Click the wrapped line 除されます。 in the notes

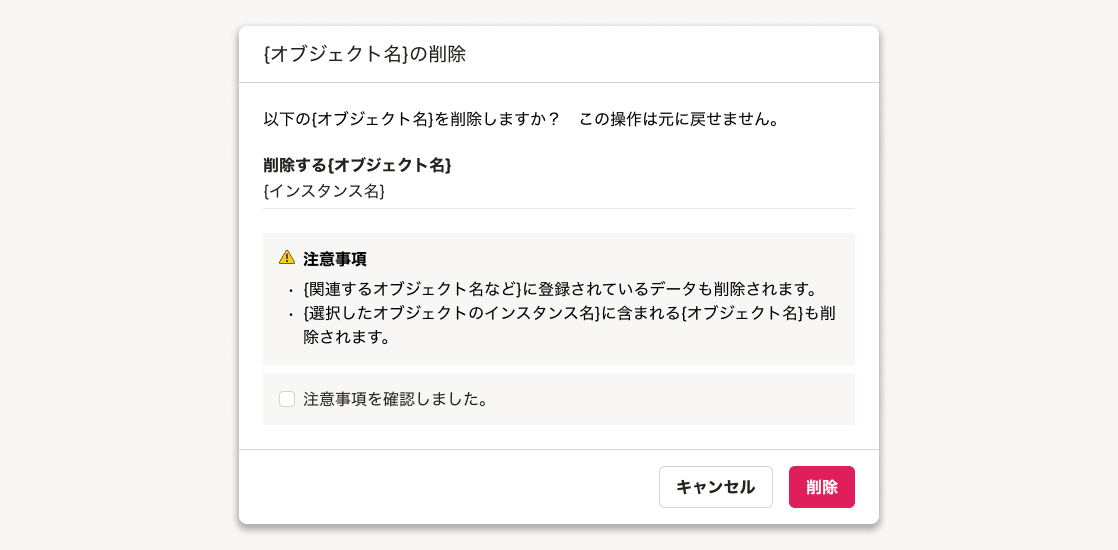[346, 337]
